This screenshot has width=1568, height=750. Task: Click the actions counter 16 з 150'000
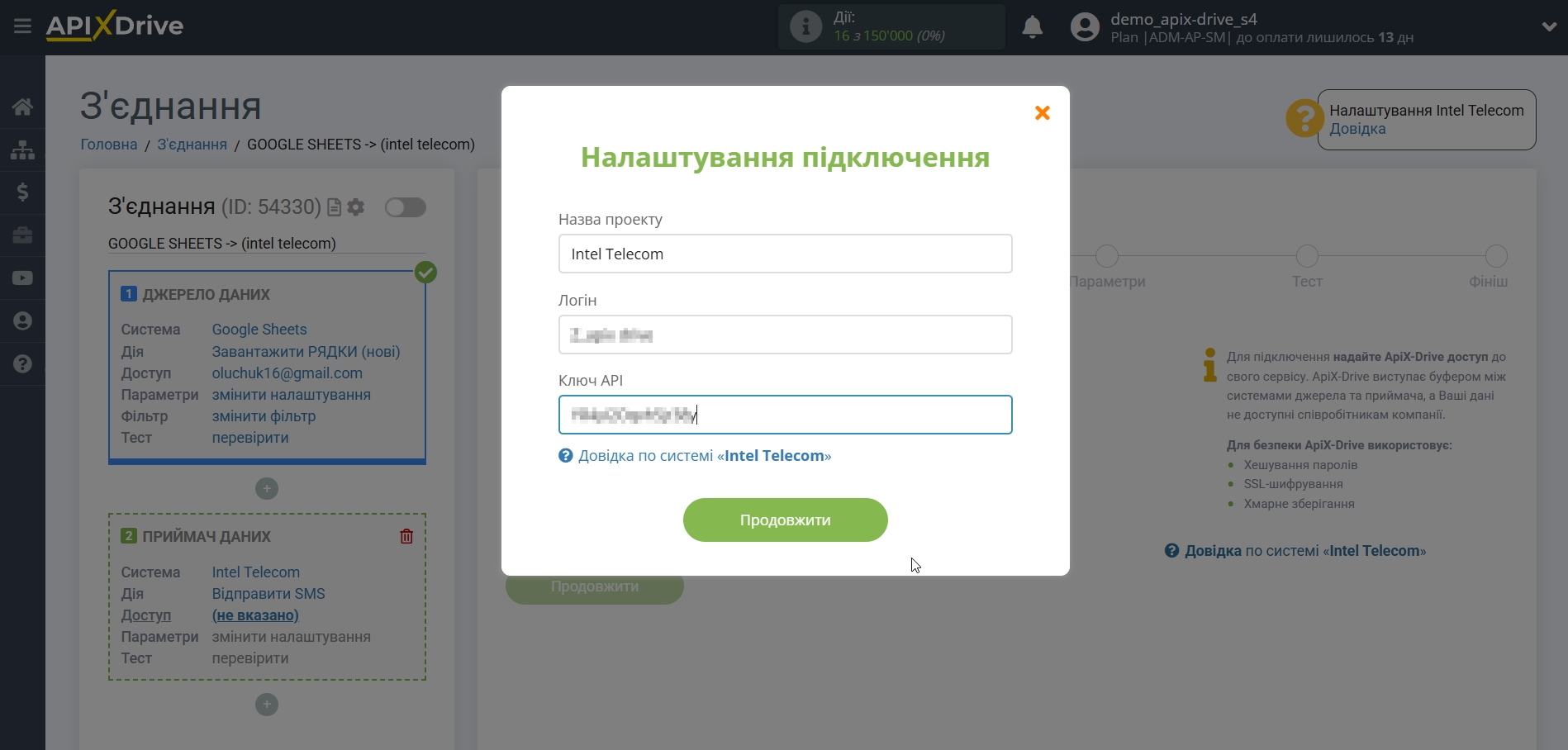[x=889, y=36]
